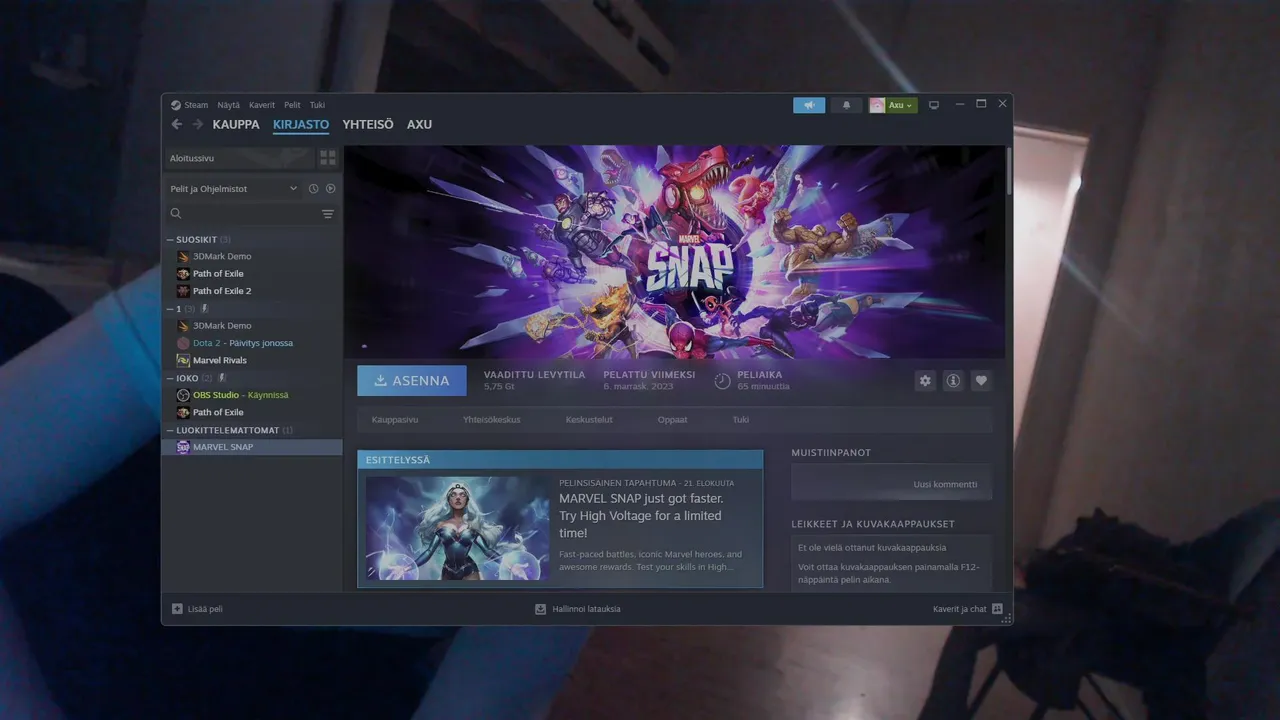Open Hallinnoi latauksia
This screenshot has height=720, width=1280.
tap(578, 609)
